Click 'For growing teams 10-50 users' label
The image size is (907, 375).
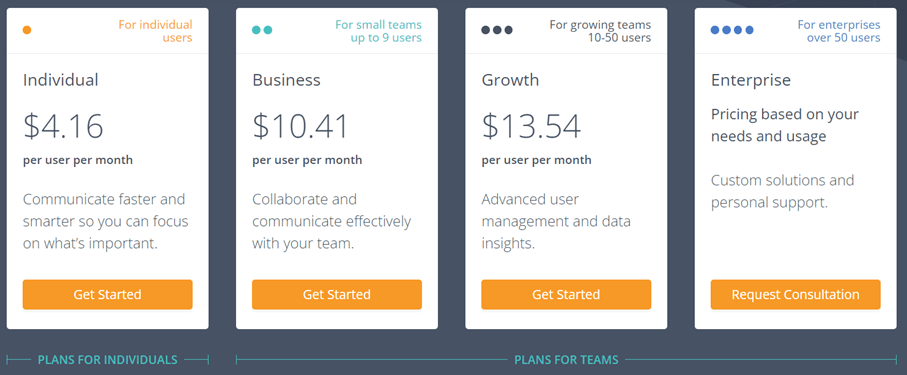click(600, 31)
